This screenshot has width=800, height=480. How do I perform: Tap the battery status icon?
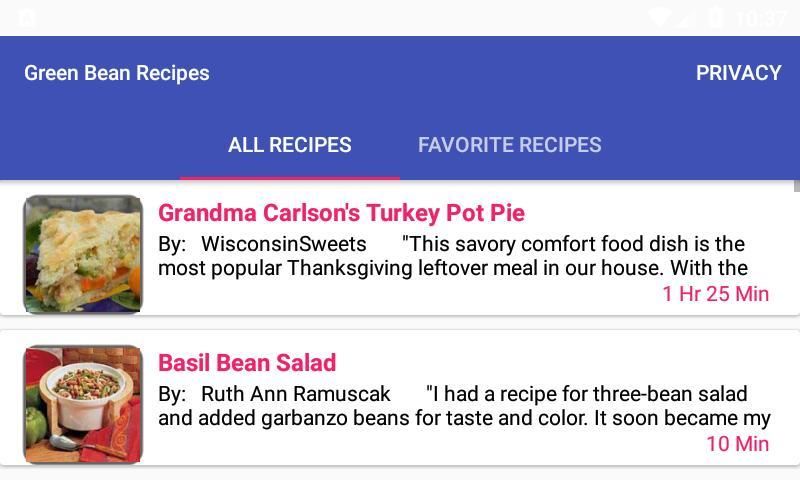[715, 18]
